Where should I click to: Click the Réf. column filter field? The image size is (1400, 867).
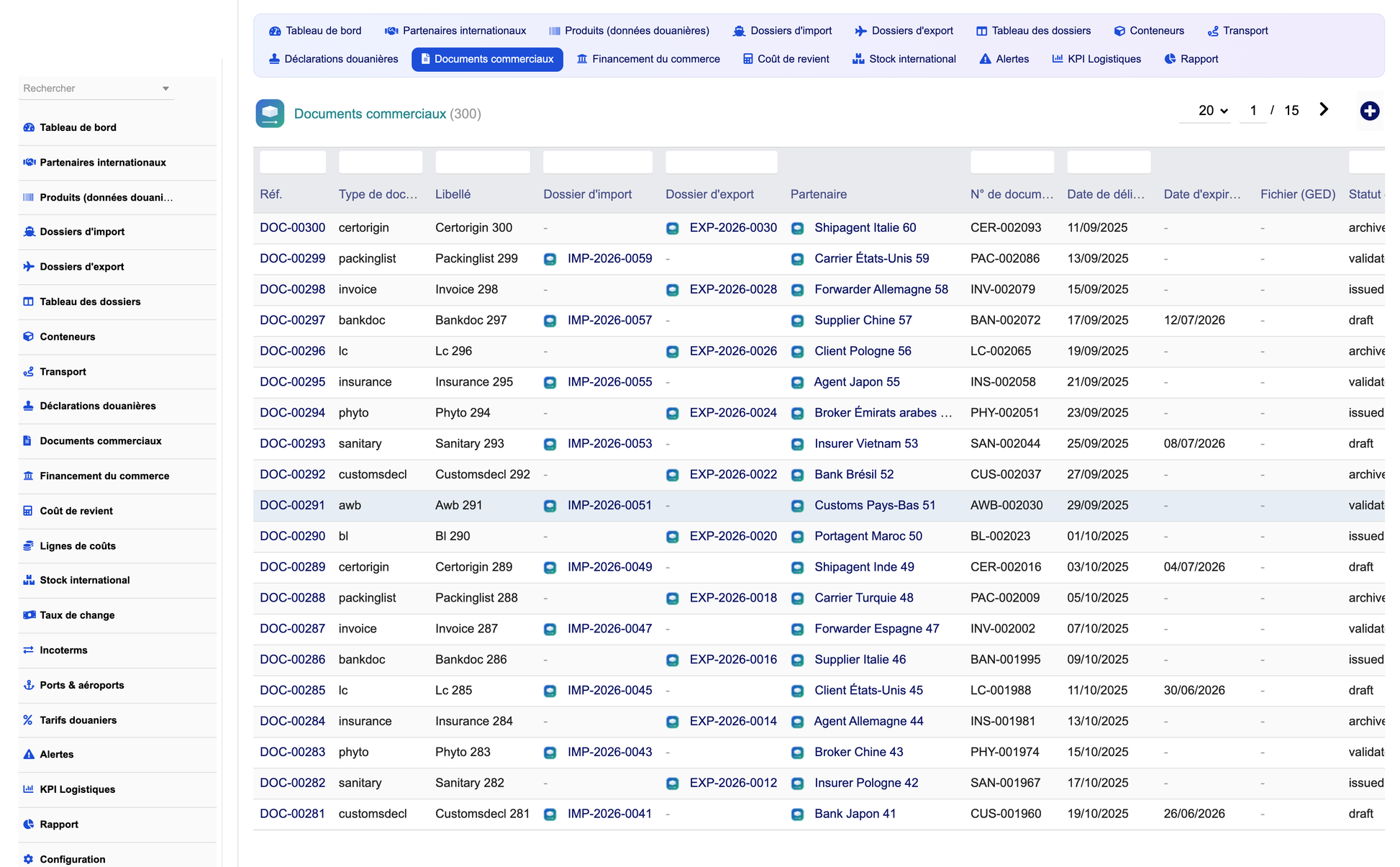coord(292,163)
